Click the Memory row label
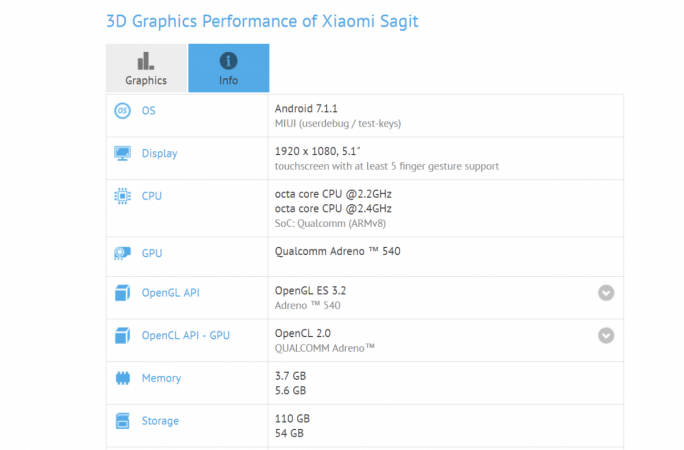This screenshot has width=684, height=450. [x=161, y=379]
